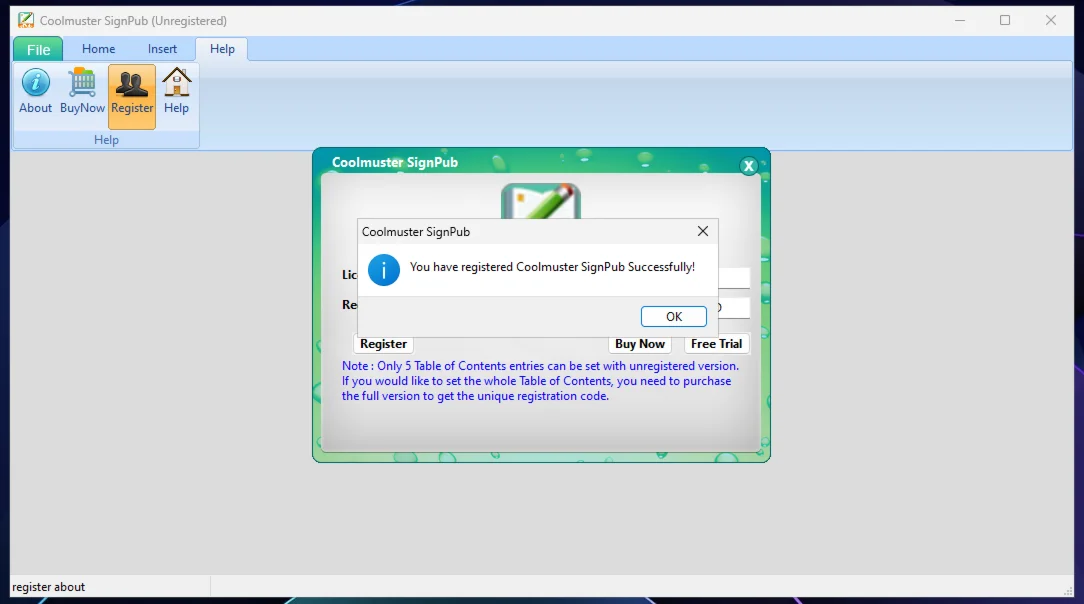Dismiss the success message with its X
1084x604 pixels.
point(702,232)
